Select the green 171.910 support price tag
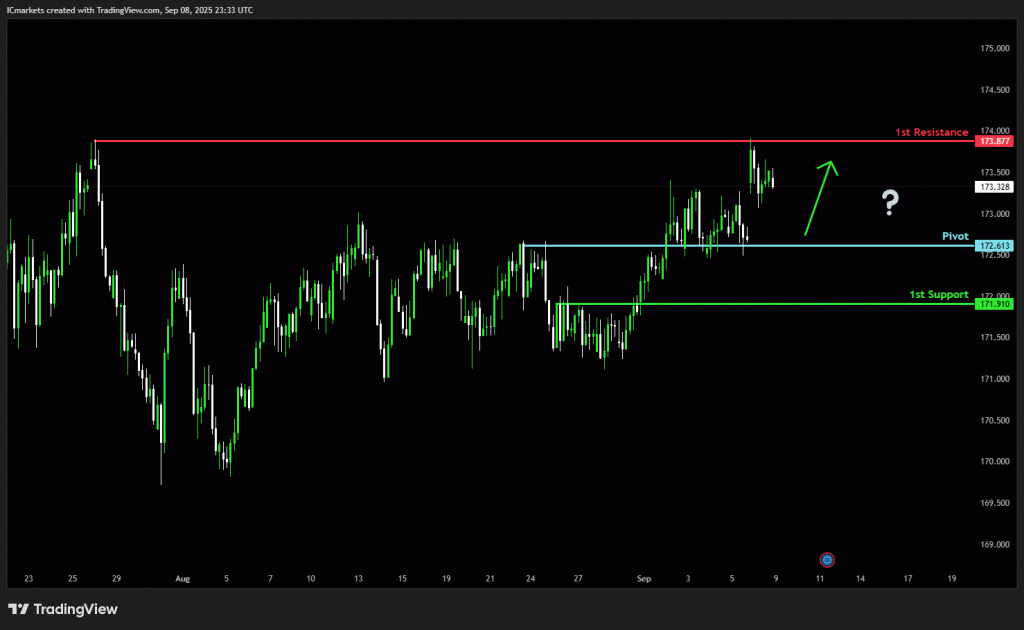This screenshot has width=1024, height=630. point(994,304)
